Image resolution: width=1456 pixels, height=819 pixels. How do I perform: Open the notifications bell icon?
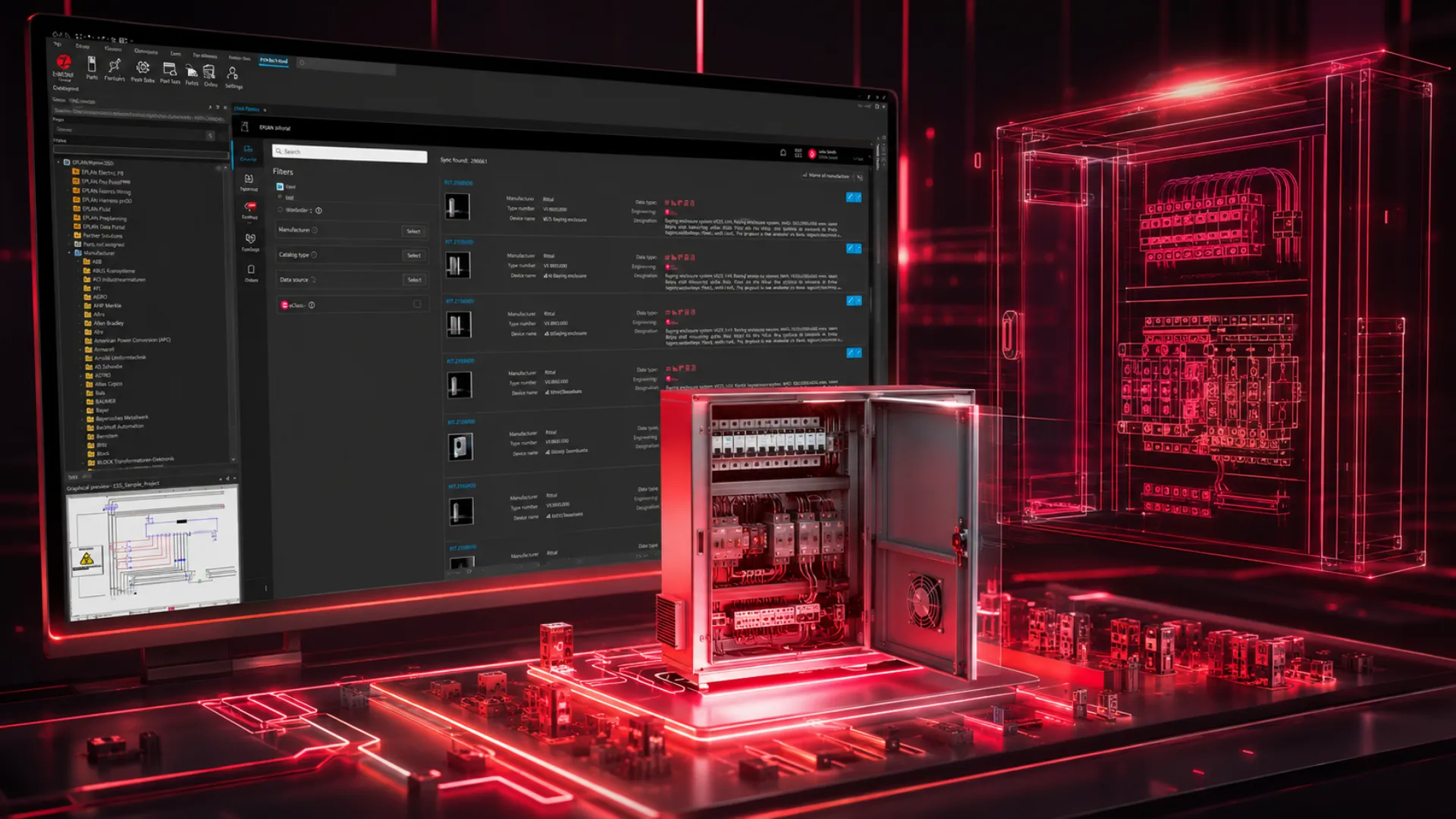click(x=783, y=152)
